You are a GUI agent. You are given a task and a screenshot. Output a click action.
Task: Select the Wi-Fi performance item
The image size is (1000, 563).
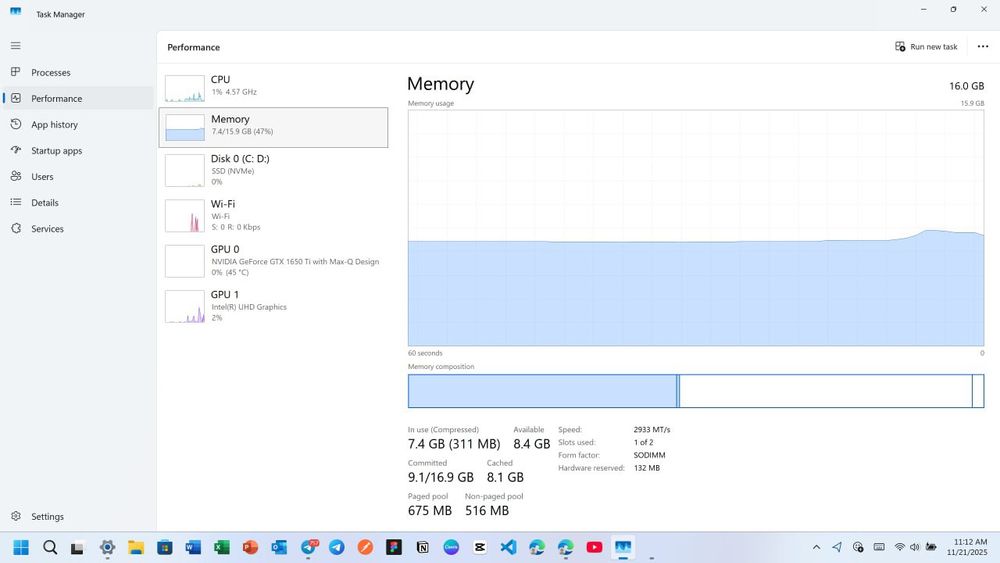point(273,216)
